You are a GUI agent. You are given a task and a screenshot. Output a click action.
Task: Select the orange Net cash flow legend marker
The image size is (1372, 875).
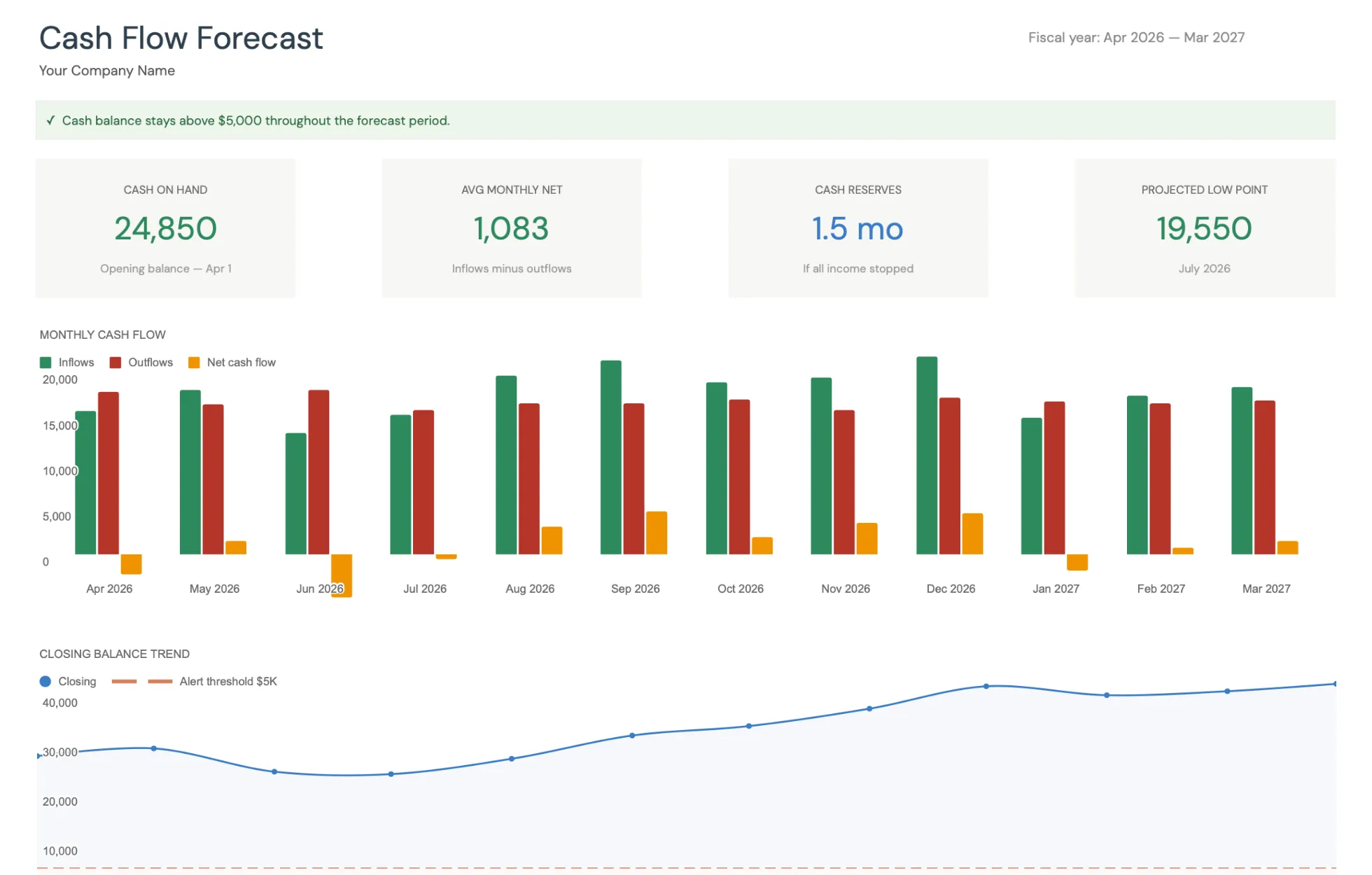(x=193, y=362)
